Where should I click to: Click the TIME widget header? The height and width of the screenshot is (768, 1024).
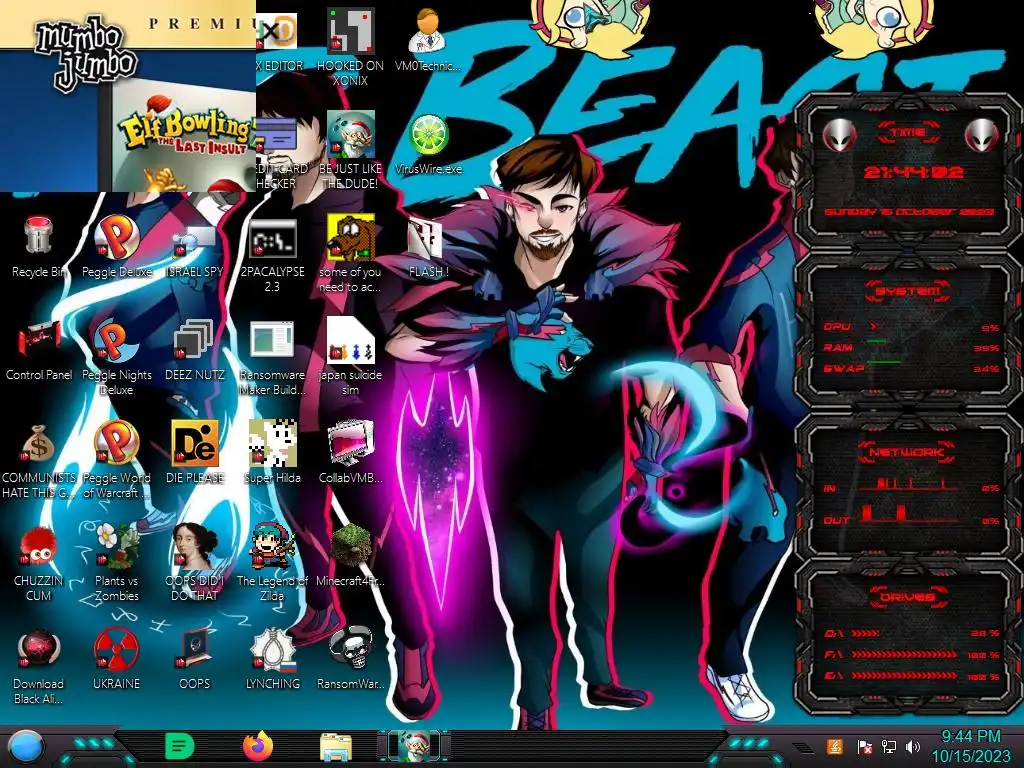(907, 133)
